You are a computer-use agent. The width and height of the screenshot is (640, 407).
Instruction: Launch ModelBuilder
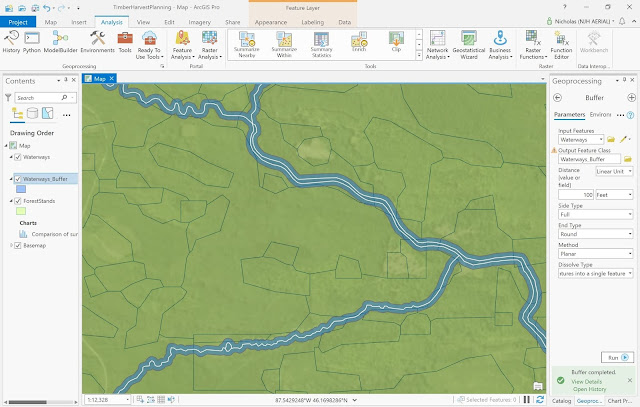(60, 42)
